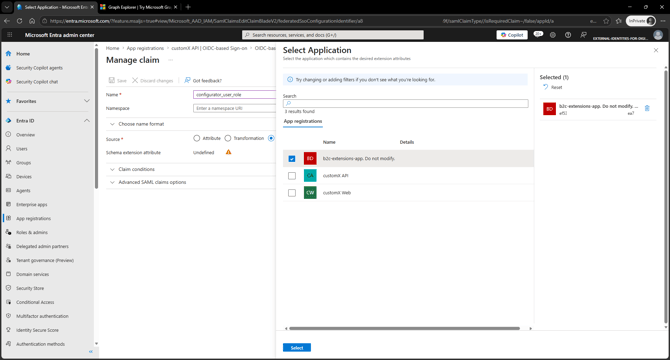Select Transformation source radio button
This screenshot has height=360, width=670.
point(228,138)
